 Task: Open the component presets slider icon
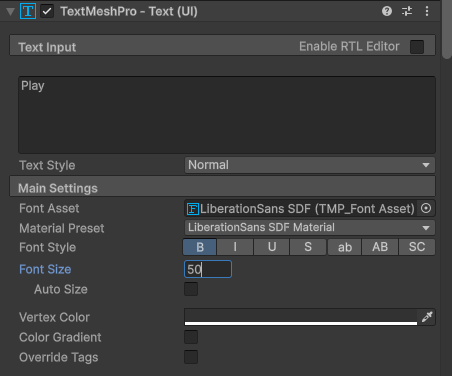coord(407,11)
